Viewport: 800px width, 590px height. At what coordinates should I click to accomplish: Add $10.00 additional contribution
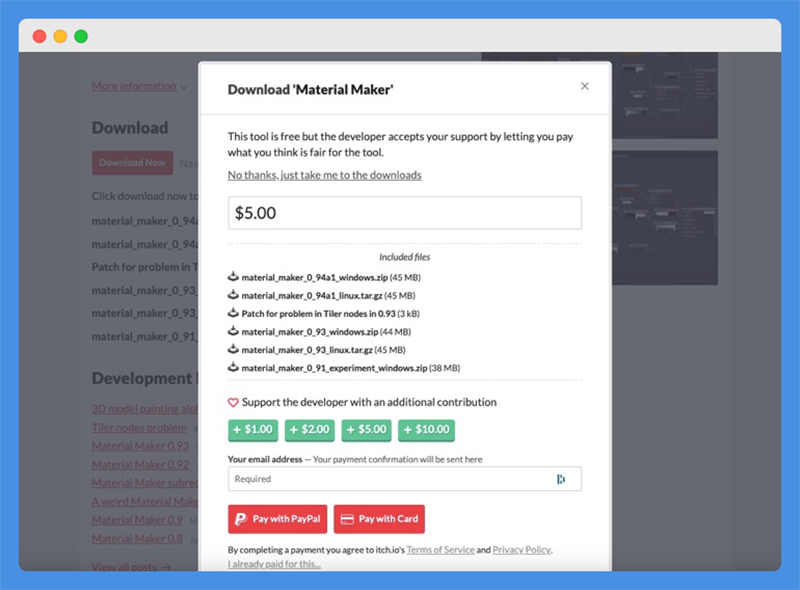[x=427, y=430]
